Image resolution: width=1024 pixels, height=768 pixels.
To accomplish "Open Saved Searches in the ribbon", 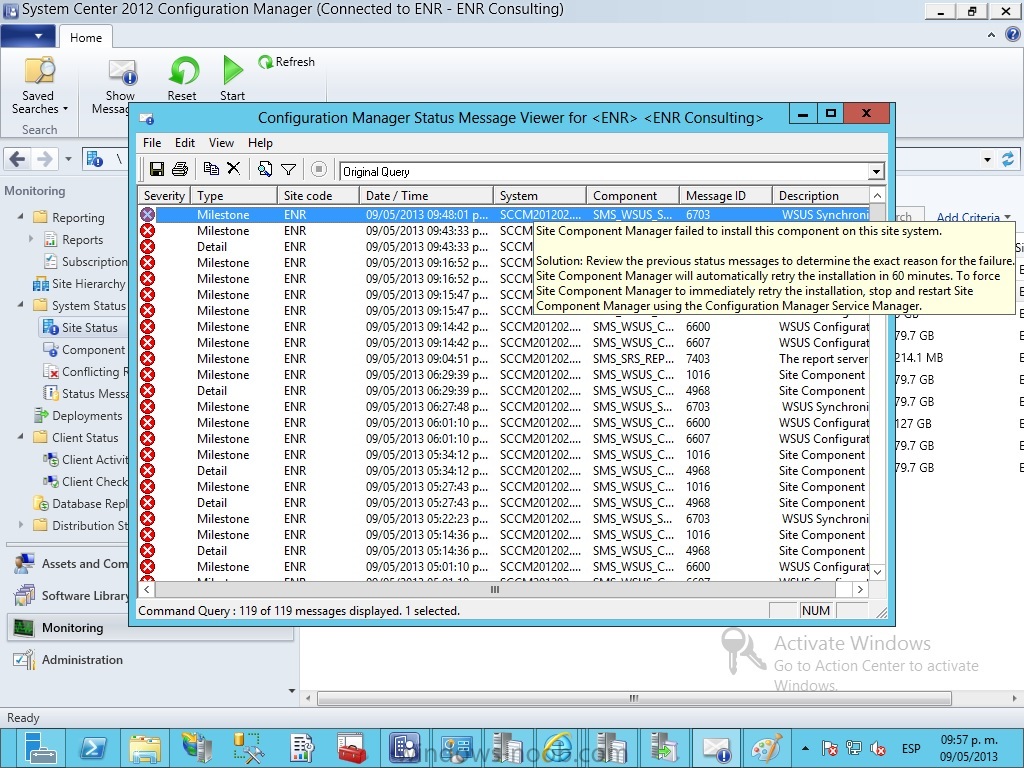I will click(x=39, y=86).
